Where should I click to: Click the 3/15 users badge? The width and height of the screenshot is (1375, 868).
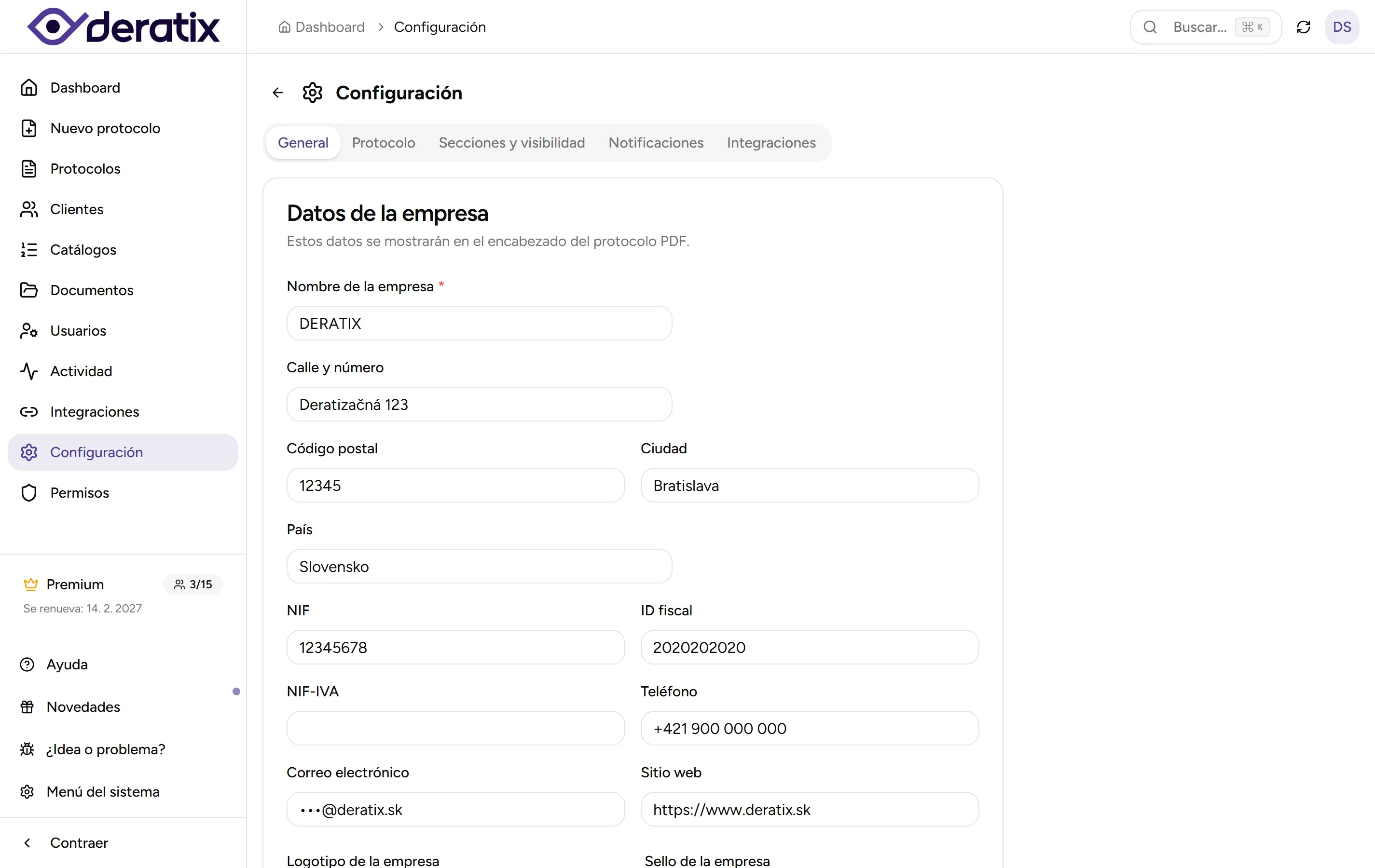193,584
